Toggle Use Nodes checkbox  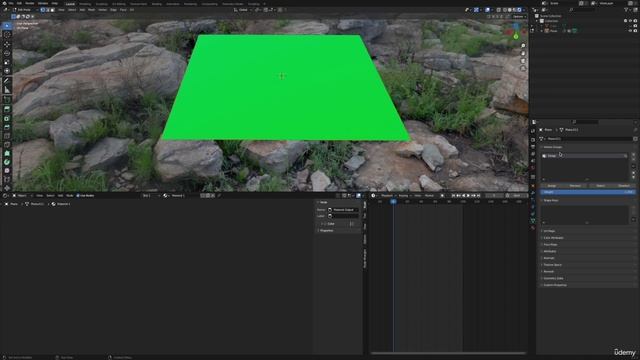point(78,196)
